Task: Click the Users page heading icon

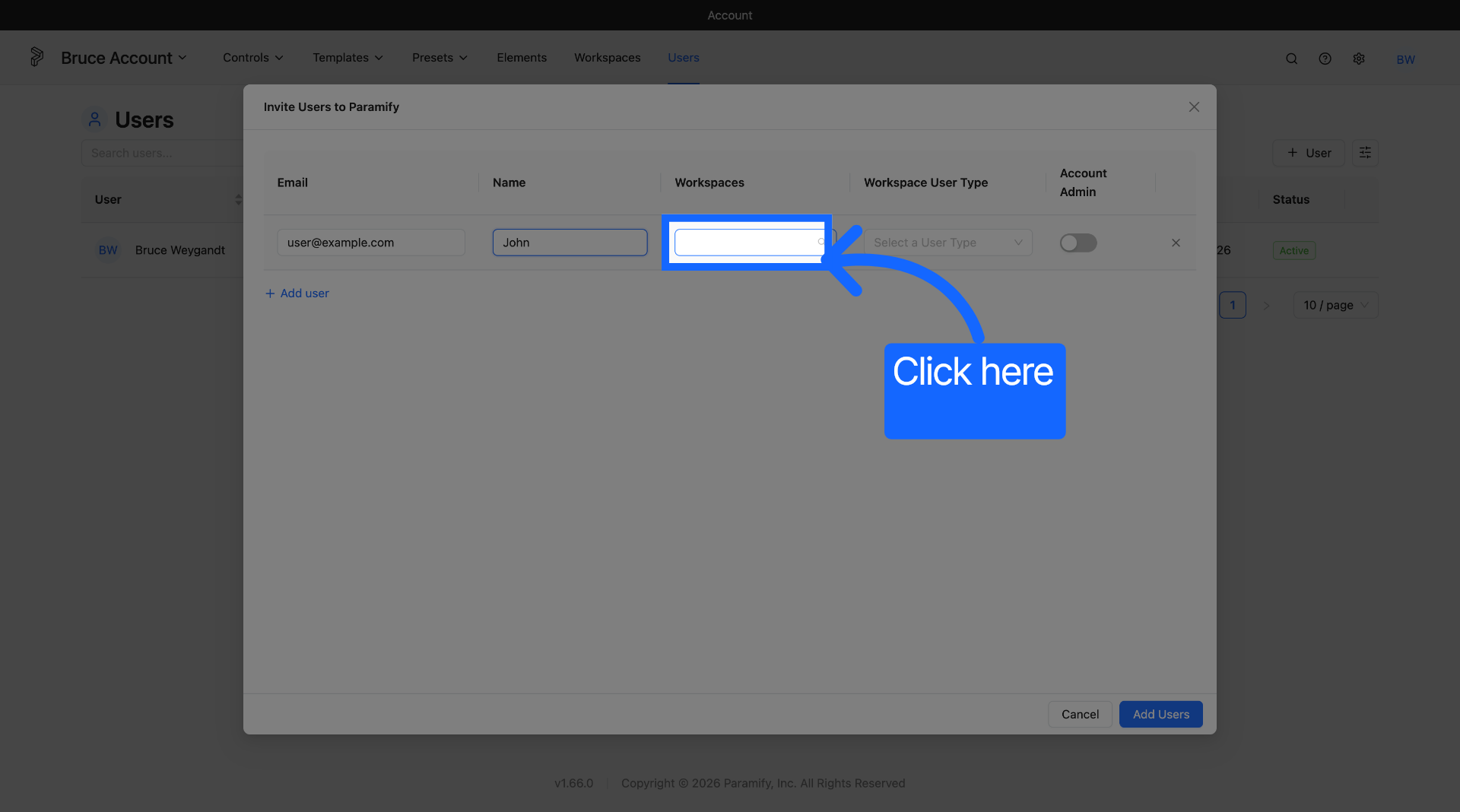Action: [x=94, y=119]
